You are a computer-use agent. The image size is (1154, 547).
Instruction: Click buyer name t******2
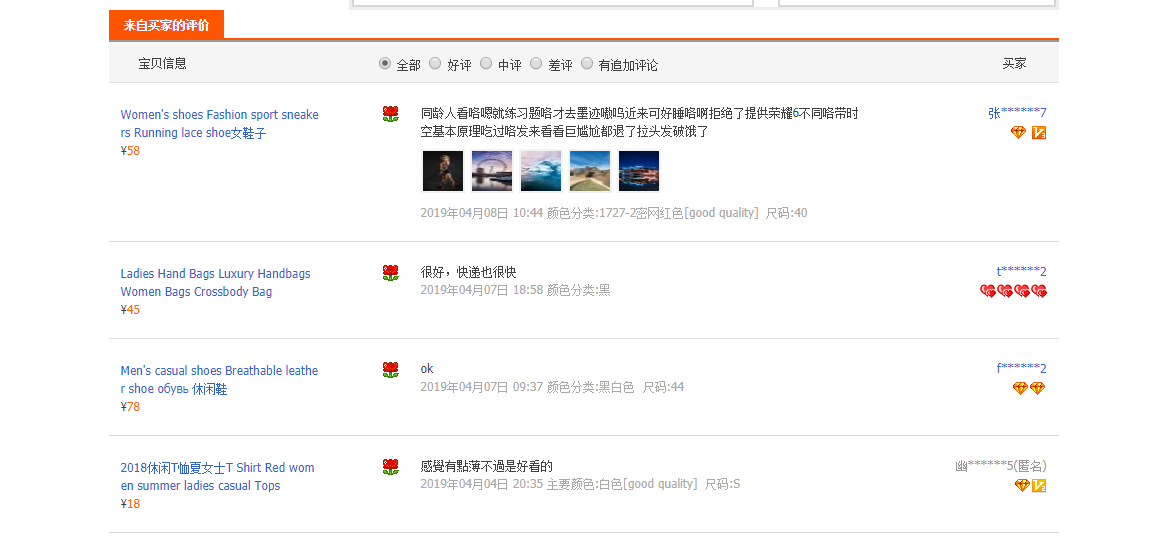pos(1022,272)
